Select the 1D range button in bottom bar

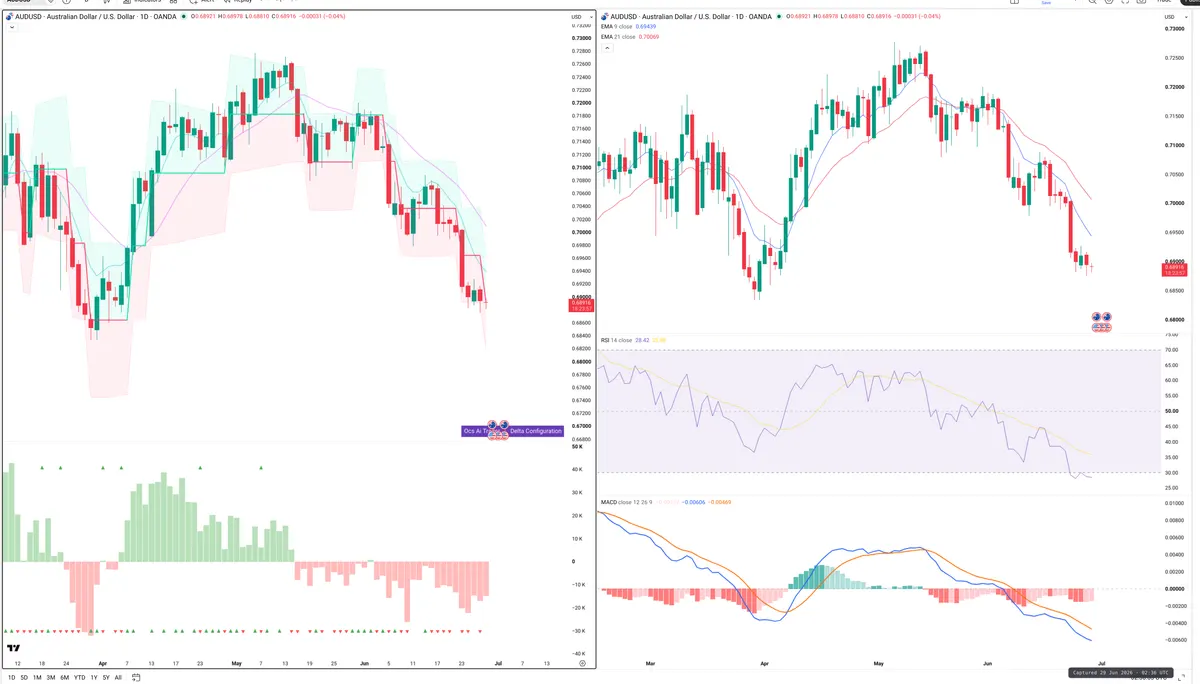[11, 677]
